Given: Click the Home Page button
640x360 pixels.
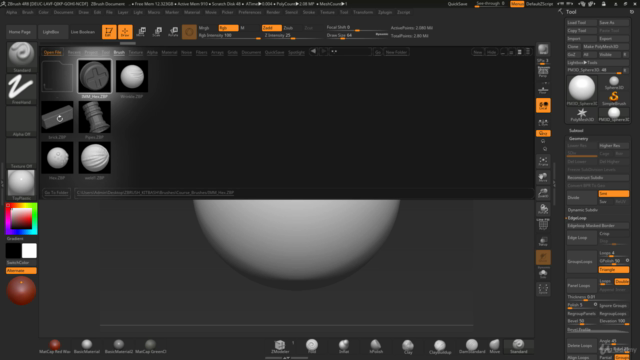Looking at the screenshot, I should tap(20, 32).
